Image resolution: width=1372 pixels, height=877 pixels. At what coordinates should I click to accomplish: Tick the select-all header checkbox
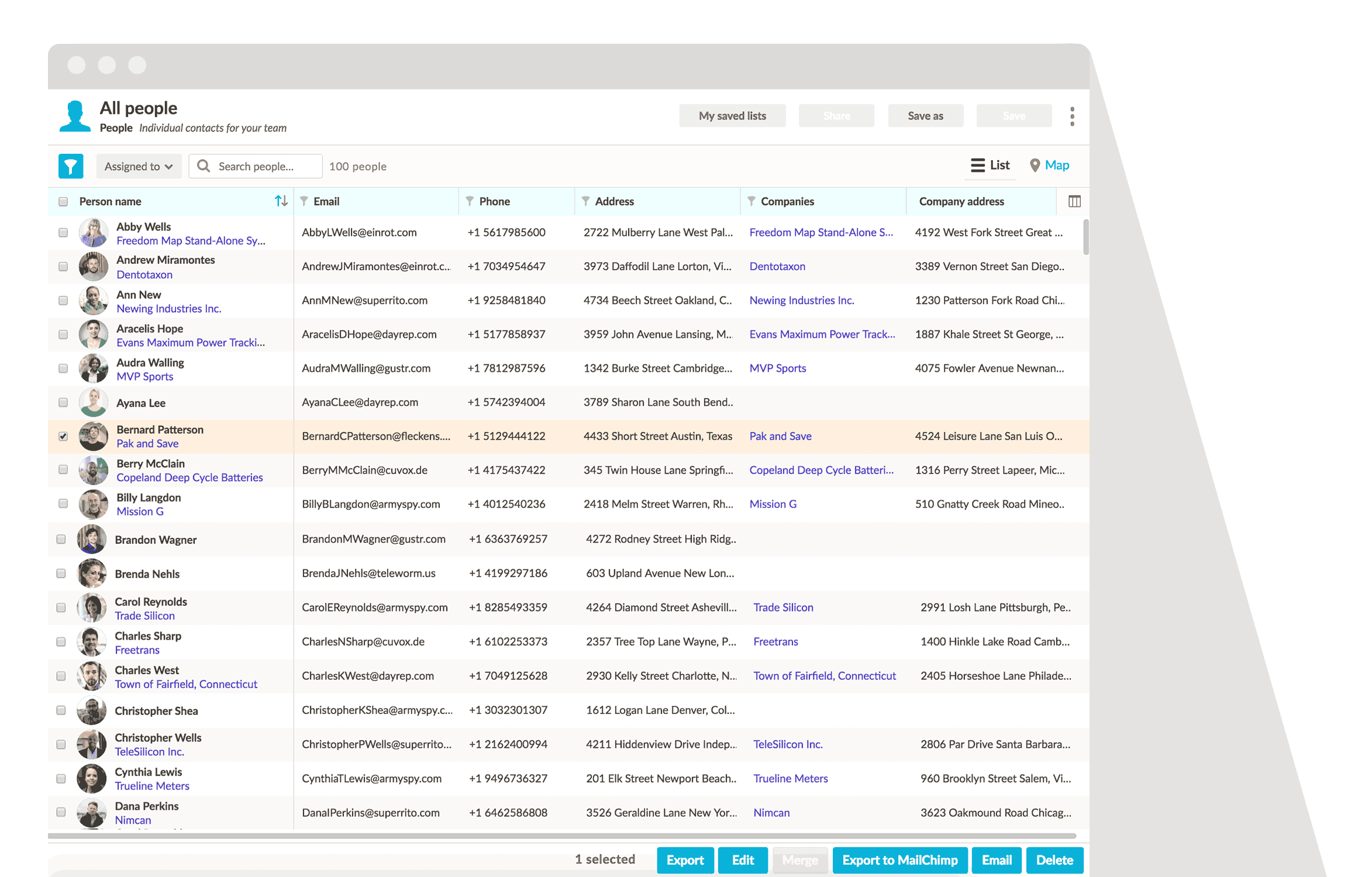coord(63,202)
